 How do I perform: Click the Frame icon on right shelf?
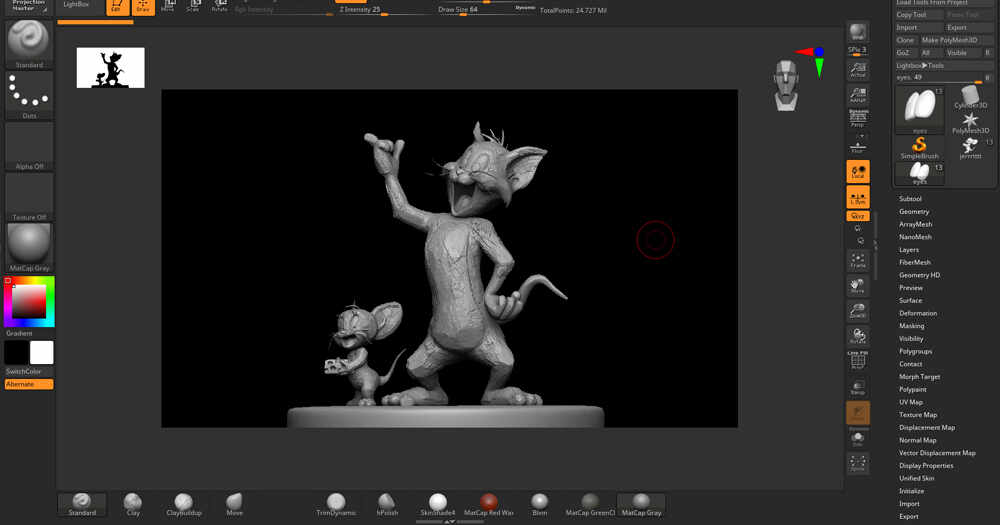tap(858, 260)
